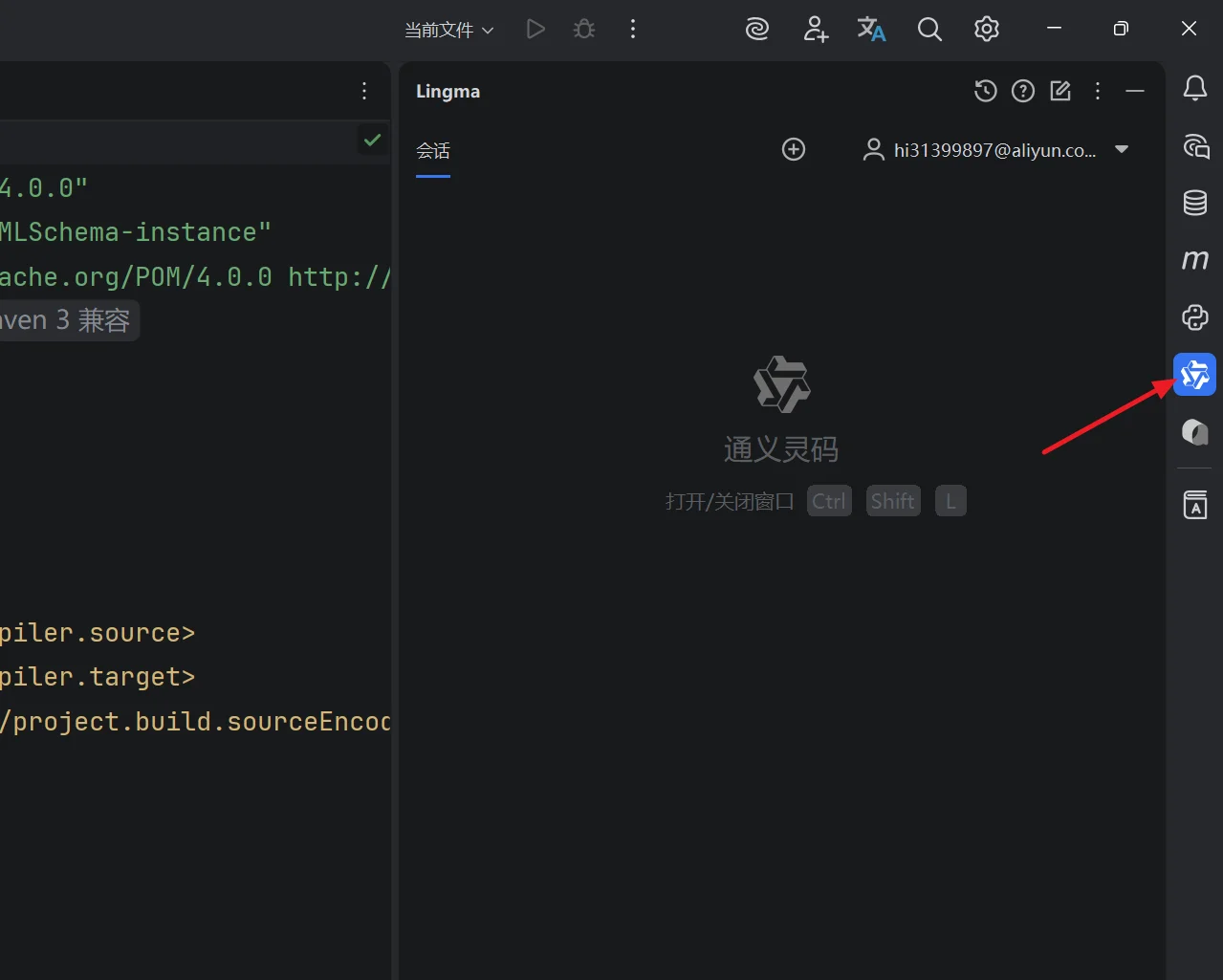
Task: Open the Database tool window
Action: coord(1194,203)
